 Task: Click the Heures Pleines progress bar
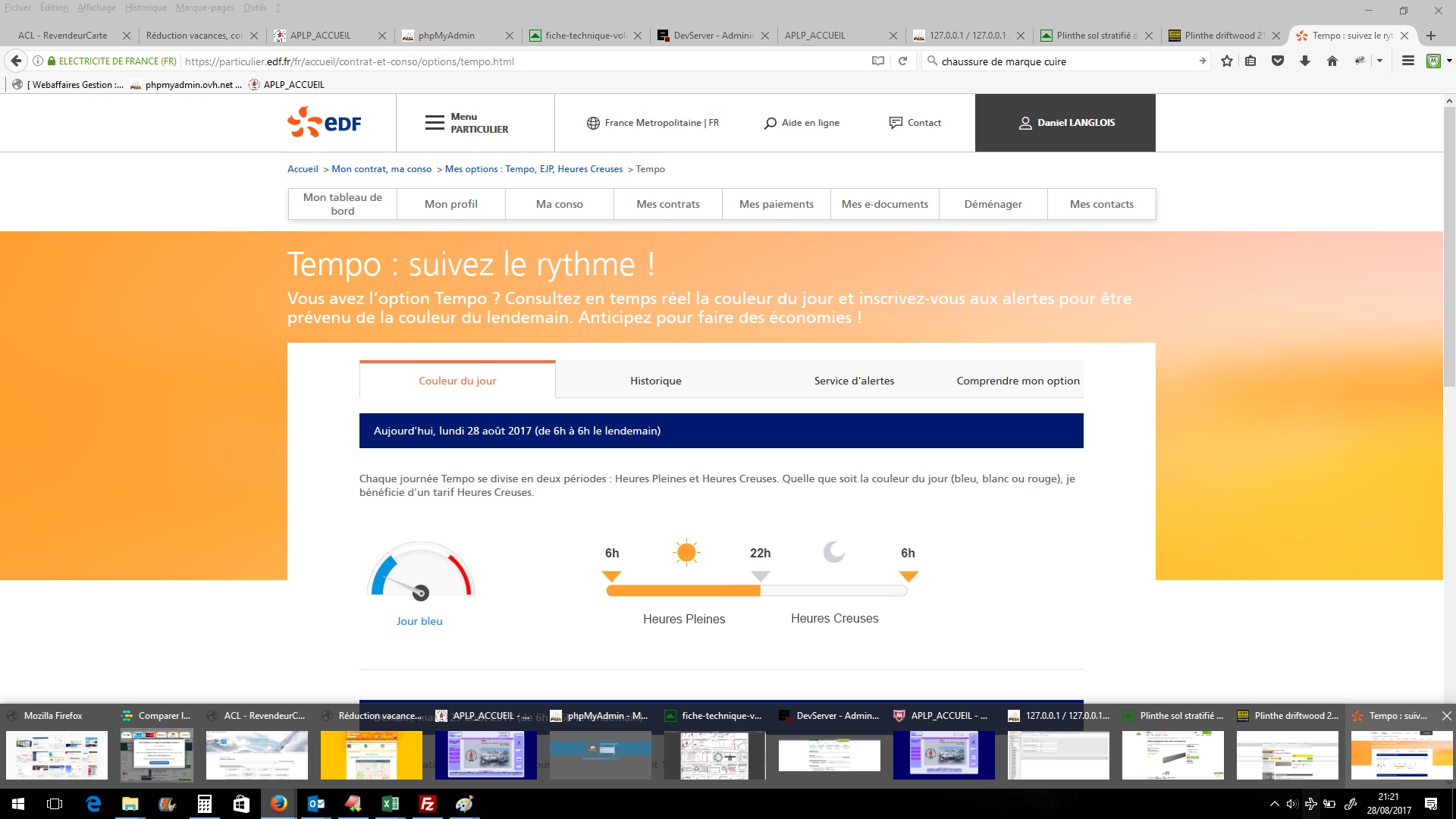pyautogui.click(x=682, y=591)
